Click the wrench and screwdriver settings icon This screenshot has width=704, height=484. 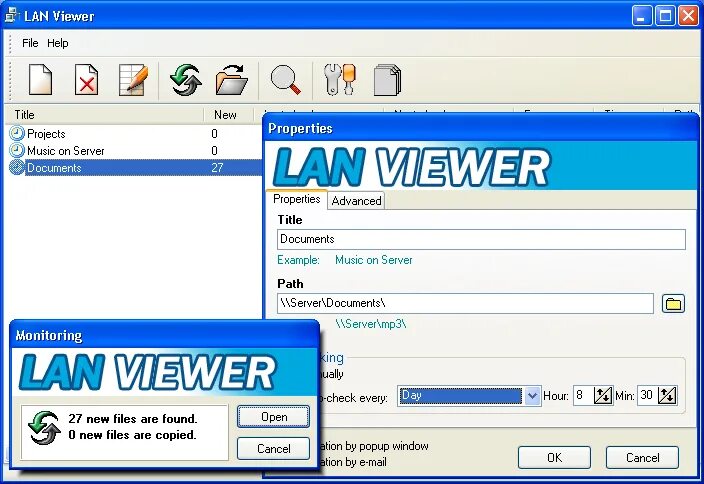click(x=340, y=79)
